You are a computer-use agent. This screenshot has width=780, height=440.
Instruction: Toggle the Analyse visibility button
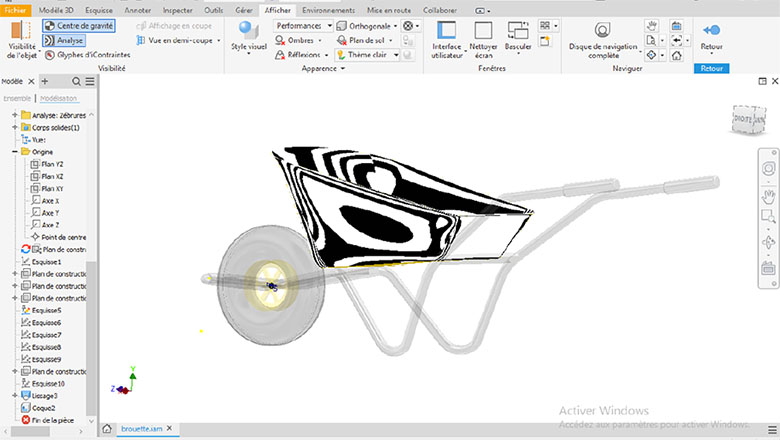pyautogui.click(x=64, y=40)
